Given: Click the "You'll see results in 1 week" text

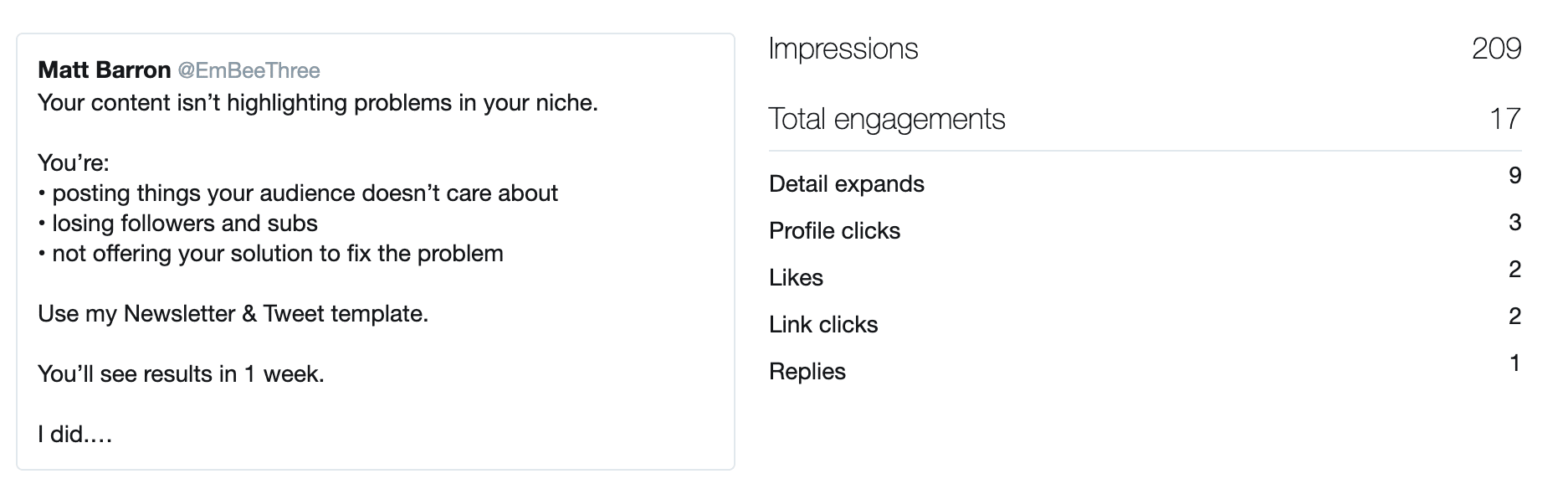Looking at the screenshot, I should tap(182, 374).
